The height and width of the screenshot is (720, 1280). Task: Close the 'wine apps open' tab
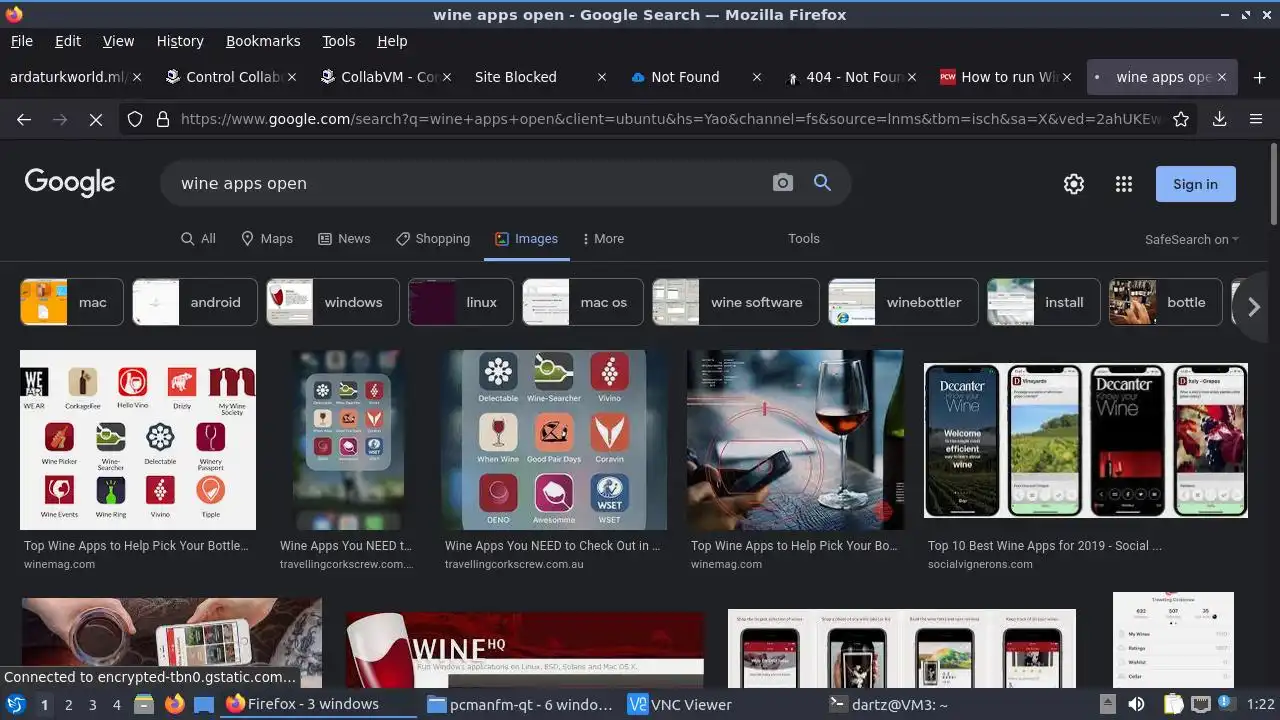1221,77
